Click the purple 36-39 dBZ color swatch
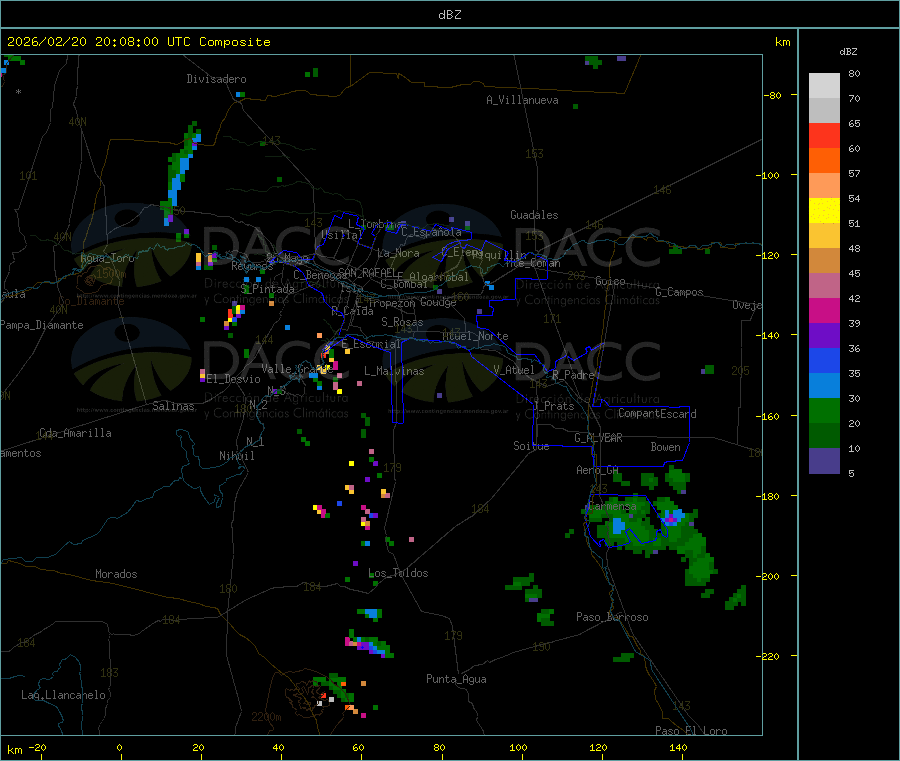The height and width of the screenshot is (761, 900). click(824, 335)
